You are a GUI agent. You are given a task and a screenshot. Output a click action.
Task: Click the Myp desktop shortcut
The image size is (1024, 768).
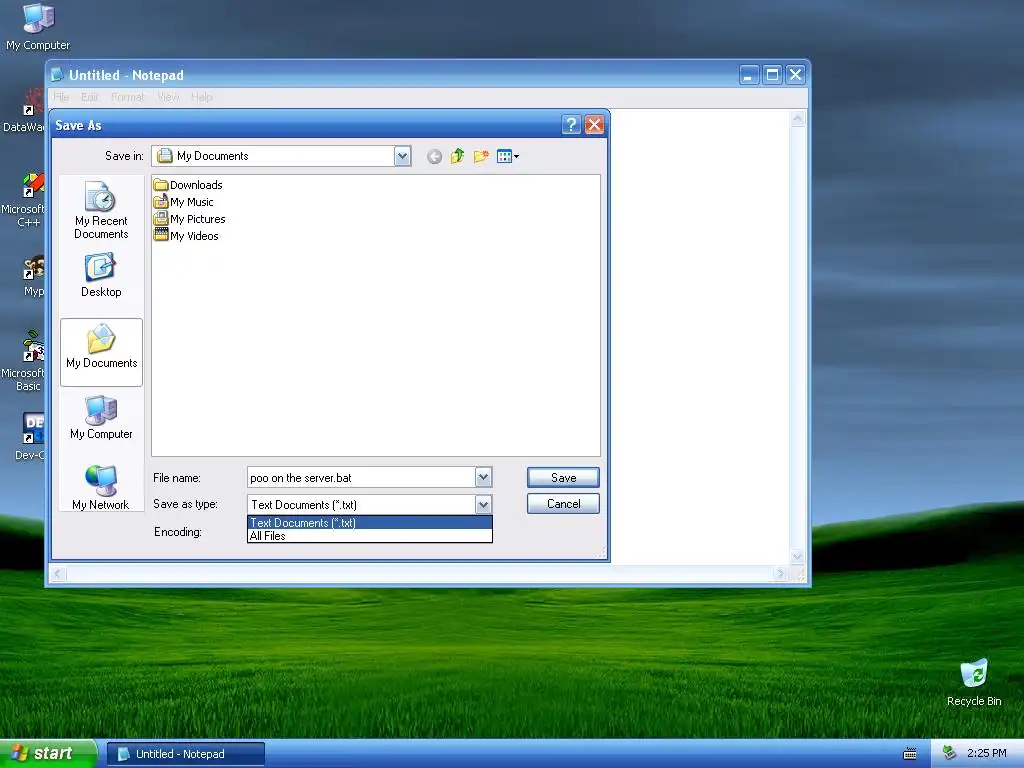pos(33,277)
